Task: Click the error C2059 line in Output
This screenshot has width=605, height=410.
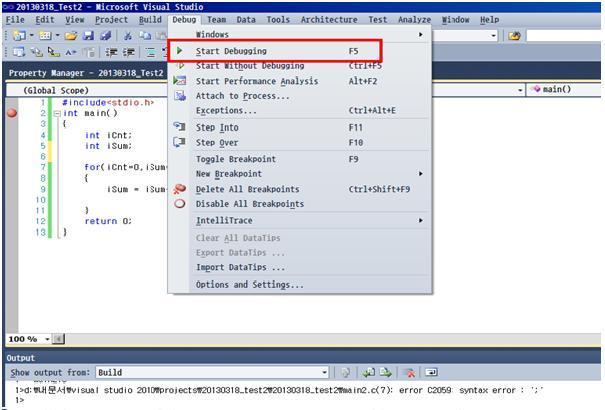Action: pyautogui.click(x=279, y=390)
